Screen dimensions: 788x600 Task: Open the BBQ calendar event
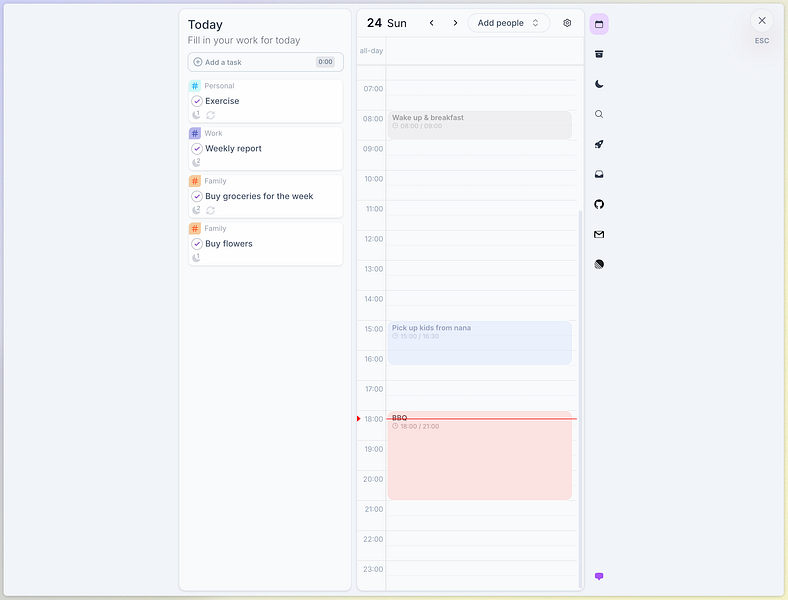click(x=479, y=455)
